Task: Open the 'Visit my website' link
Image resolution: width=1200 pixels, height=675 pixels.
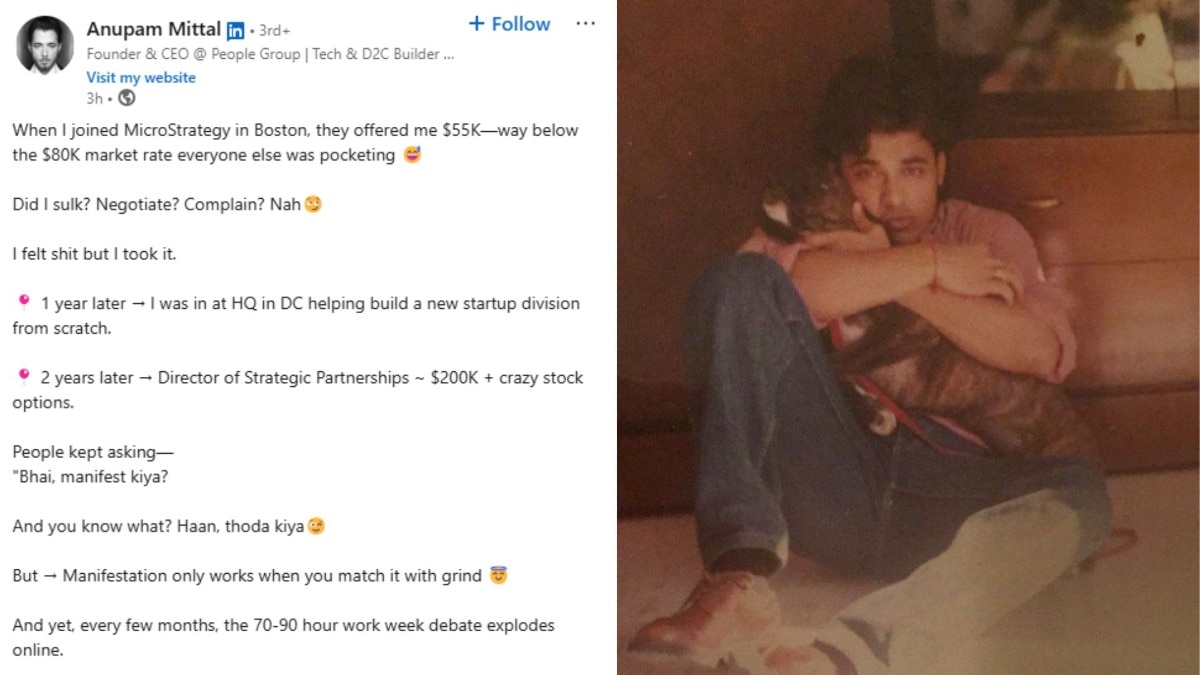Action: 141,77
